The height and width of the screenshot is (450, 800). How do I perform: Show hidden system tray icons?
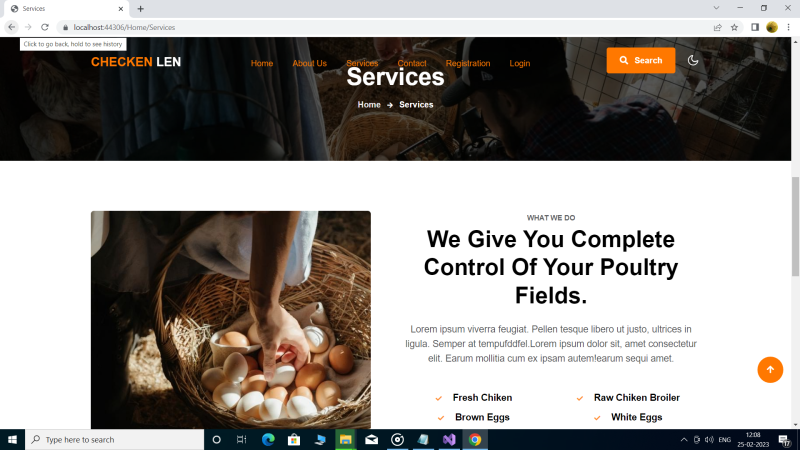click(x=684, y=439)
